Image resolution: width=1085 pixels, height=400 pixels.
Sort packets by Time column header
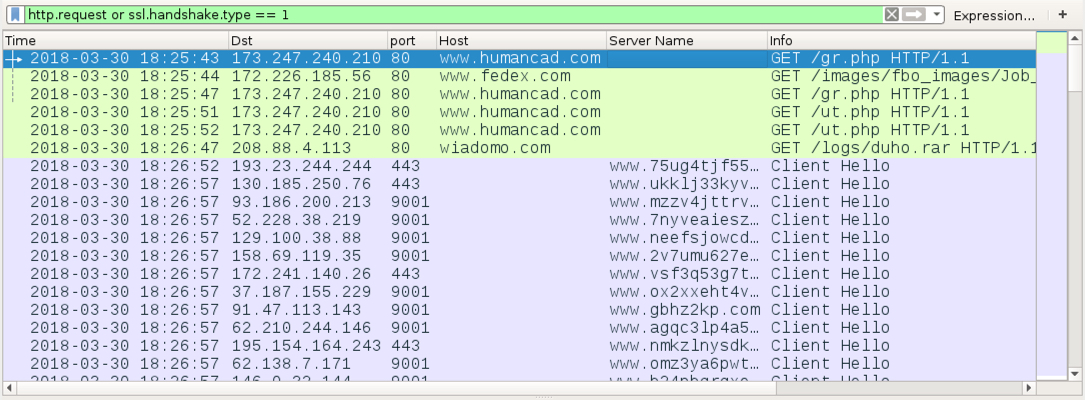coord(116,41)
